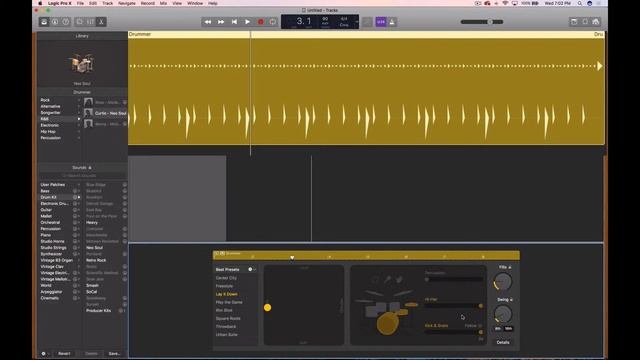Open Spotlight search in the menu bar
The width and height of the screenshot is (640, 360).
point(580,3)
